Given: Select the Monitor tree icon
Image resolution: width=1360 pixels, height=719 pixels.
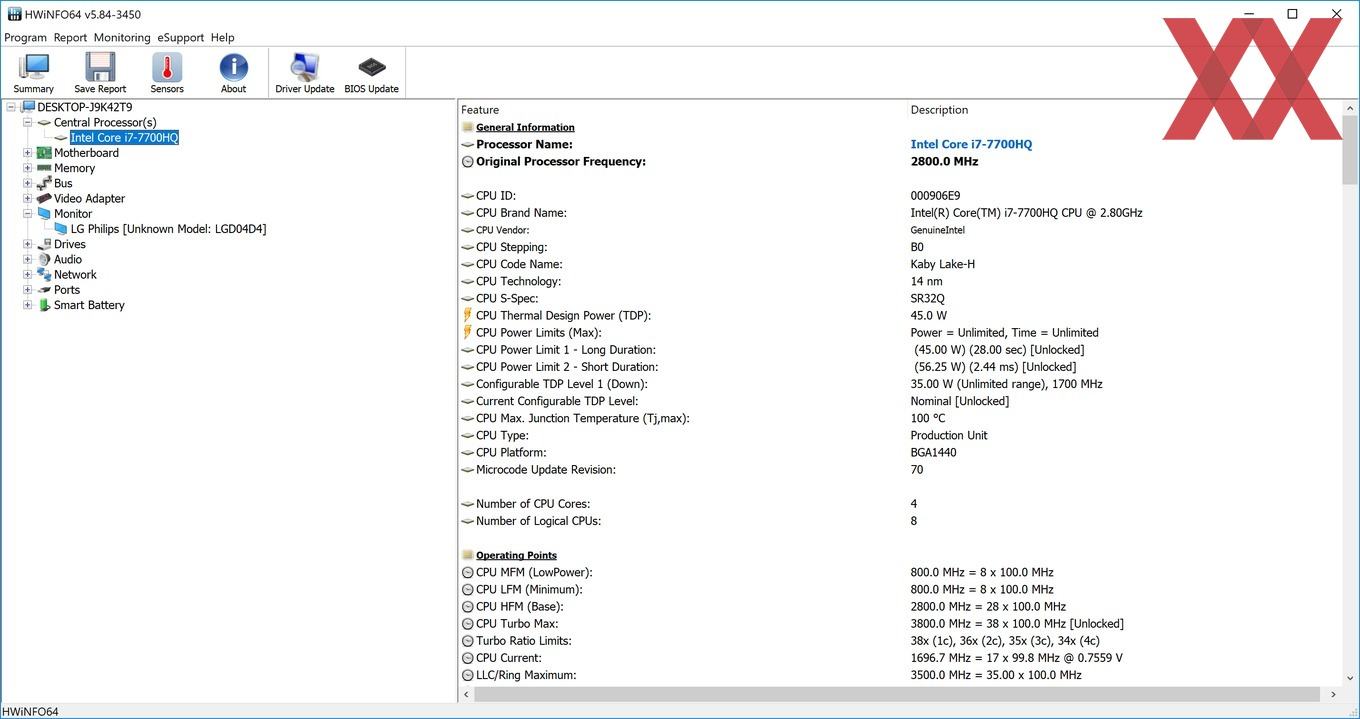Looking at the screenshot, I should 44,214.
